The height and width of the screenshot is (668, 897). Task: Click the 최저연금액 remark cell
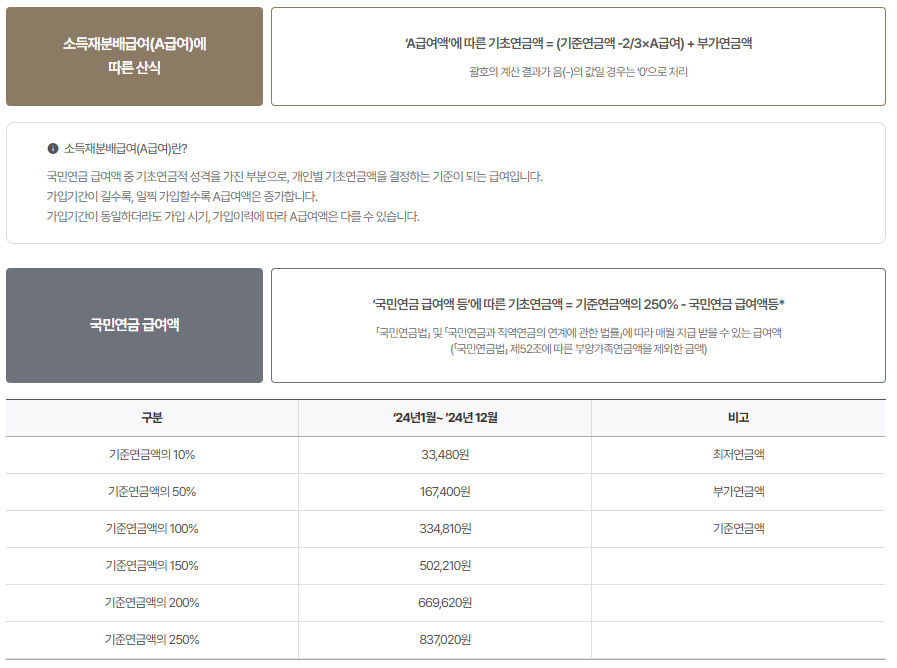739,455
